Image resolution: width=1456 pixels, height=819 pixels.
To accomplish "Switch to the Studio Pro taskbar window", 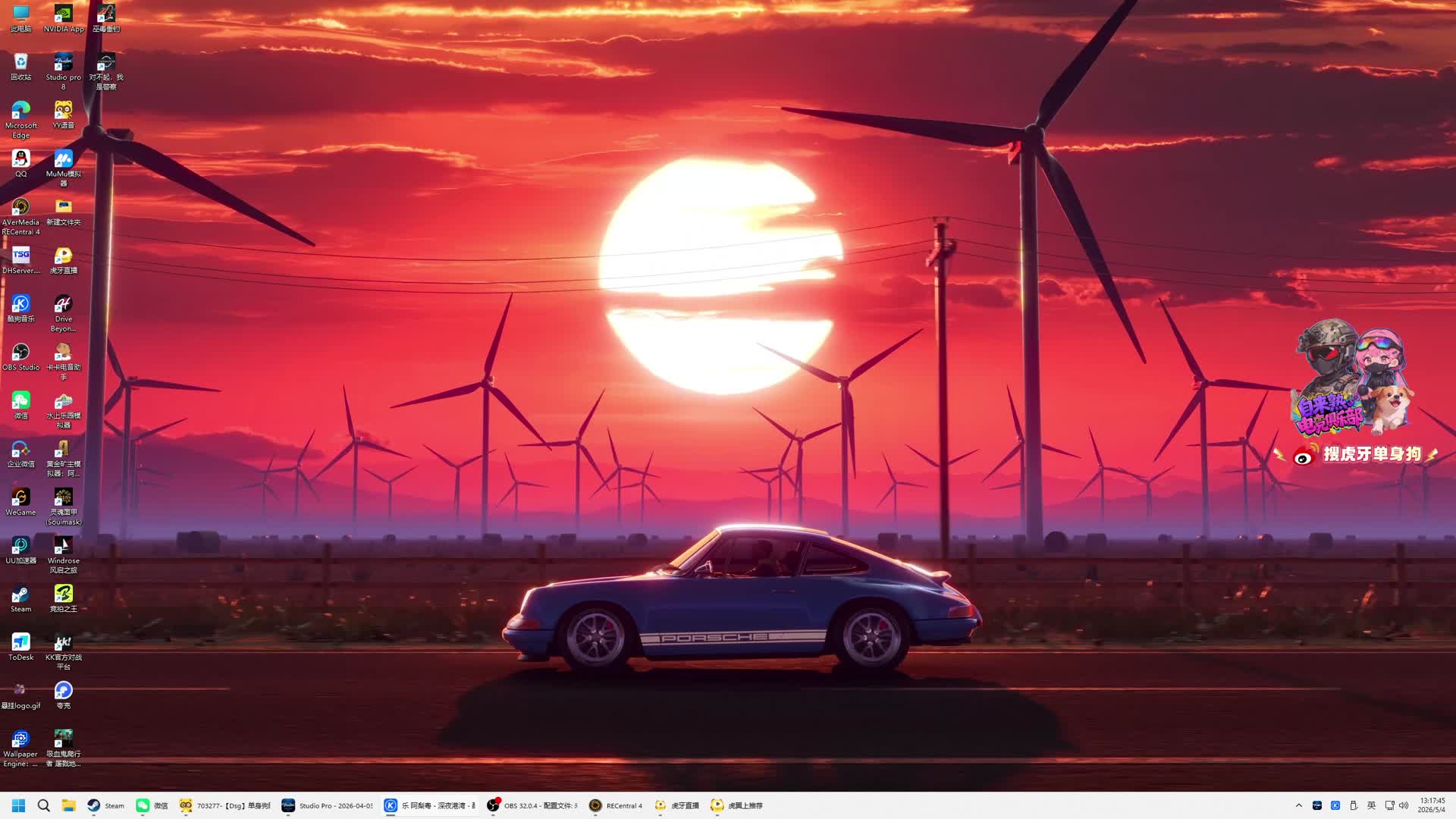I will coord(328,805).
